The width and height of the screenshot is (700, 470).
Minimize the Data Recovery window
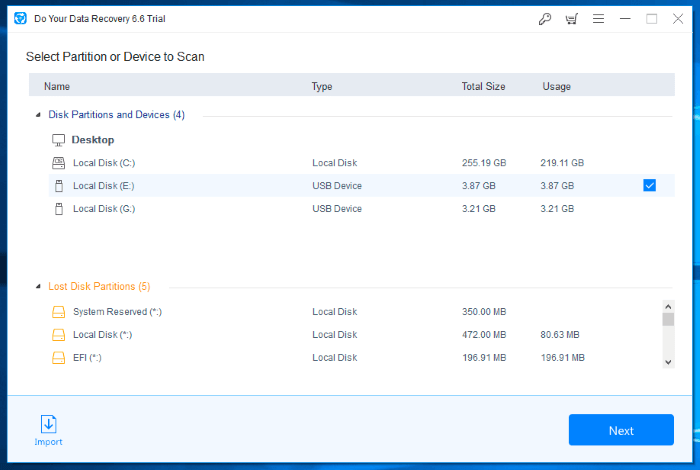[625, 19]
